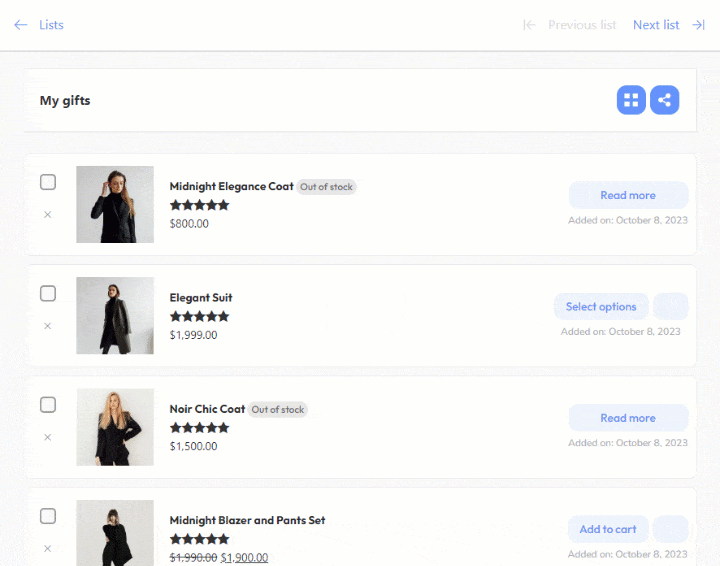Remove Elegant Suit with the X icon
This screenshot has height=566, width=720.
tap(47, 326)
